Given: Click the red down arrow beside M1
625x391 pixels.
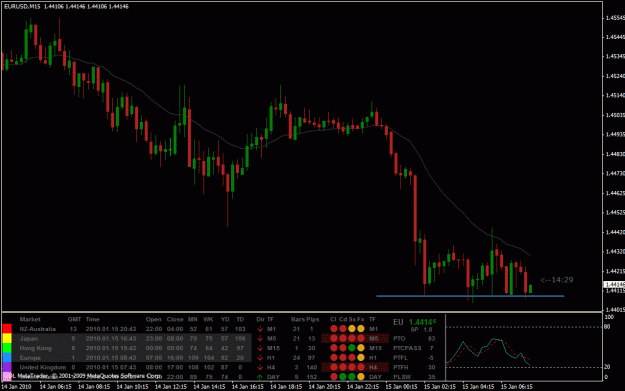Looking at the screenshot, I should [x=260, y=329].
